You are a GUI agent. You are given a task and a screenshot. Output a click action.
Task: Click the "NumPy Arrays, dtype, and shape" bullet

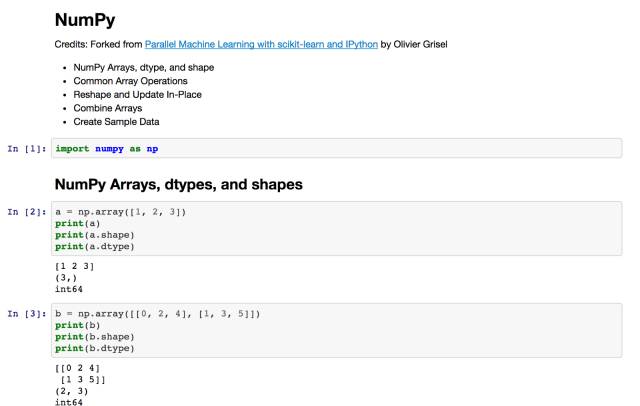(144, 67)
